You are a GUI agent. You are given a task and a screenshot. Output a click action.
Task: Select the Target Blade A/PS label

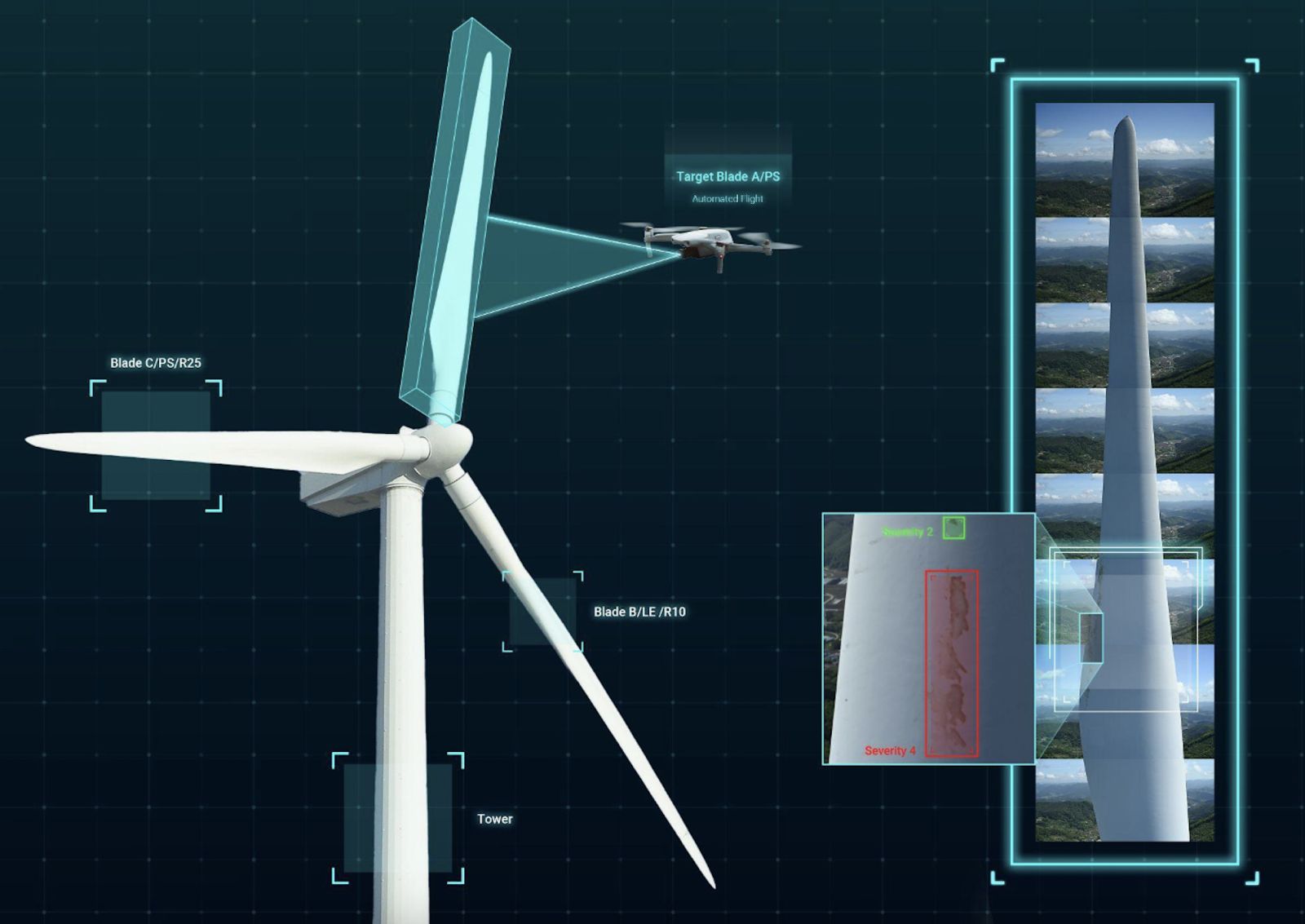coord(728,177)
